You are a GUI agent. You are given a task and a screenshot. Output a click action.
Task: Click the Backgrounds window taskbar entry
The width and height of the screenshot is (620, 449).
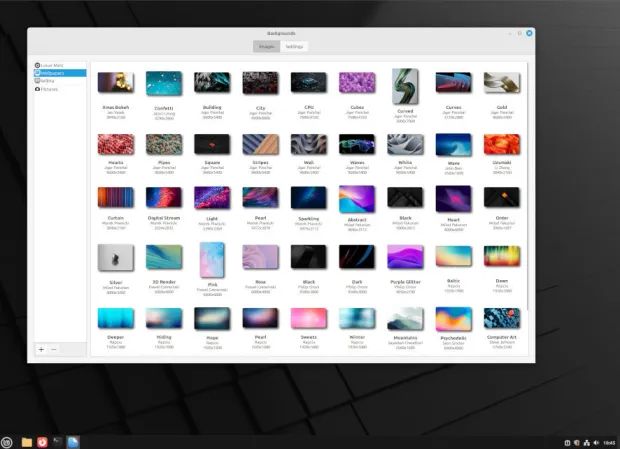point(73,442)
